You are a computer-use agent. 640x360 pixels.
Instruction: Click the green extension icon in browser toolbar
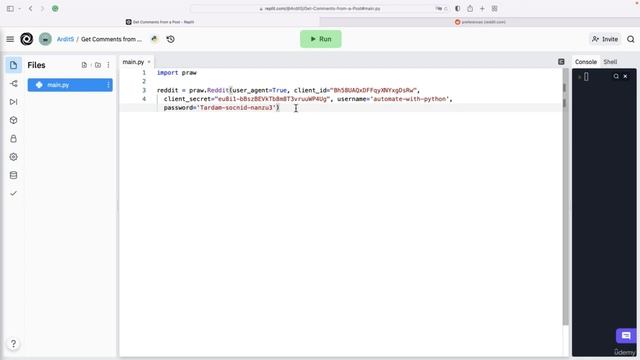pyautogui.click(x=55, y=9)
